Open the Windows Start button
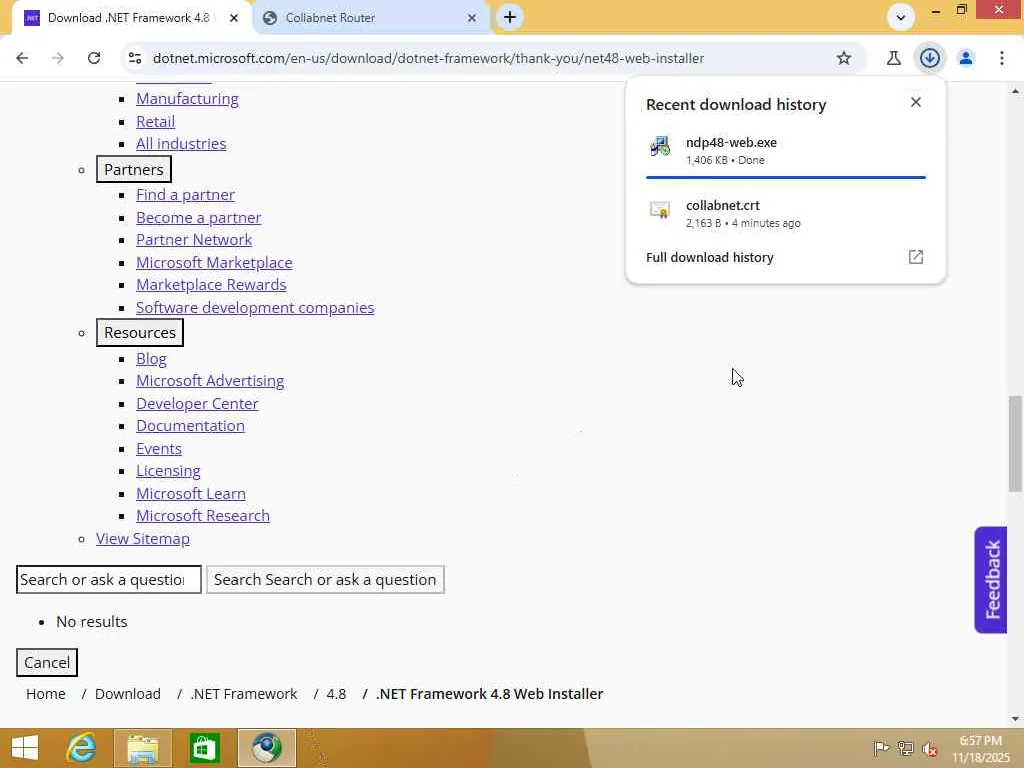 pyautogui.click(x=25, y=748)
